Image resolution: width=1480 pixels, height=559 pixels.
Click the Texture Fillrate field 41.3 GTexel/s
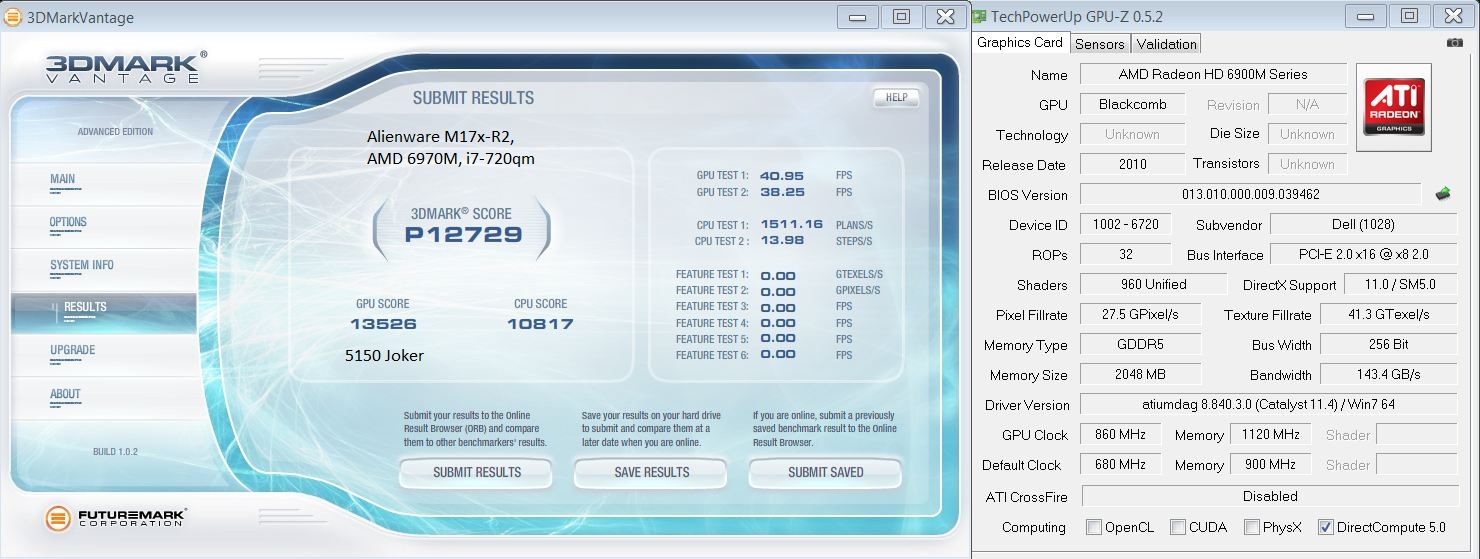click(1388, 314)
